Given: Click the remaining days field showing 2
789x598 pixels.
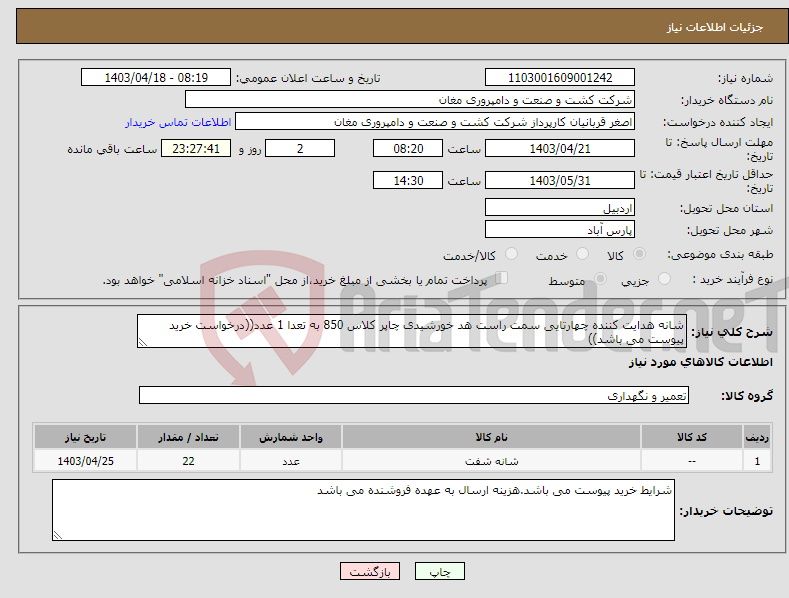Looking at the screenshot, I should pyautogui.click(x=300, y=148).
